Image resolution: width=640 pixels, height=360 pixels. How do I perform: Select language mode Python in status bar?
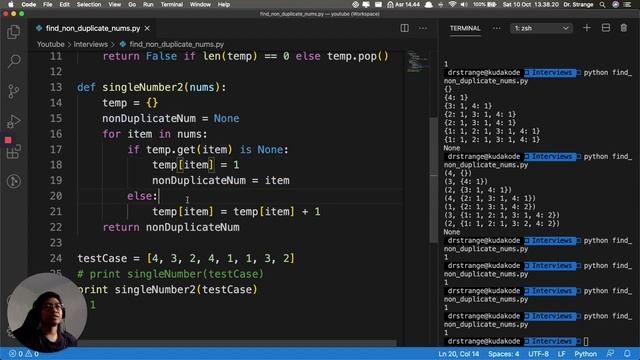tap(585, 354)
